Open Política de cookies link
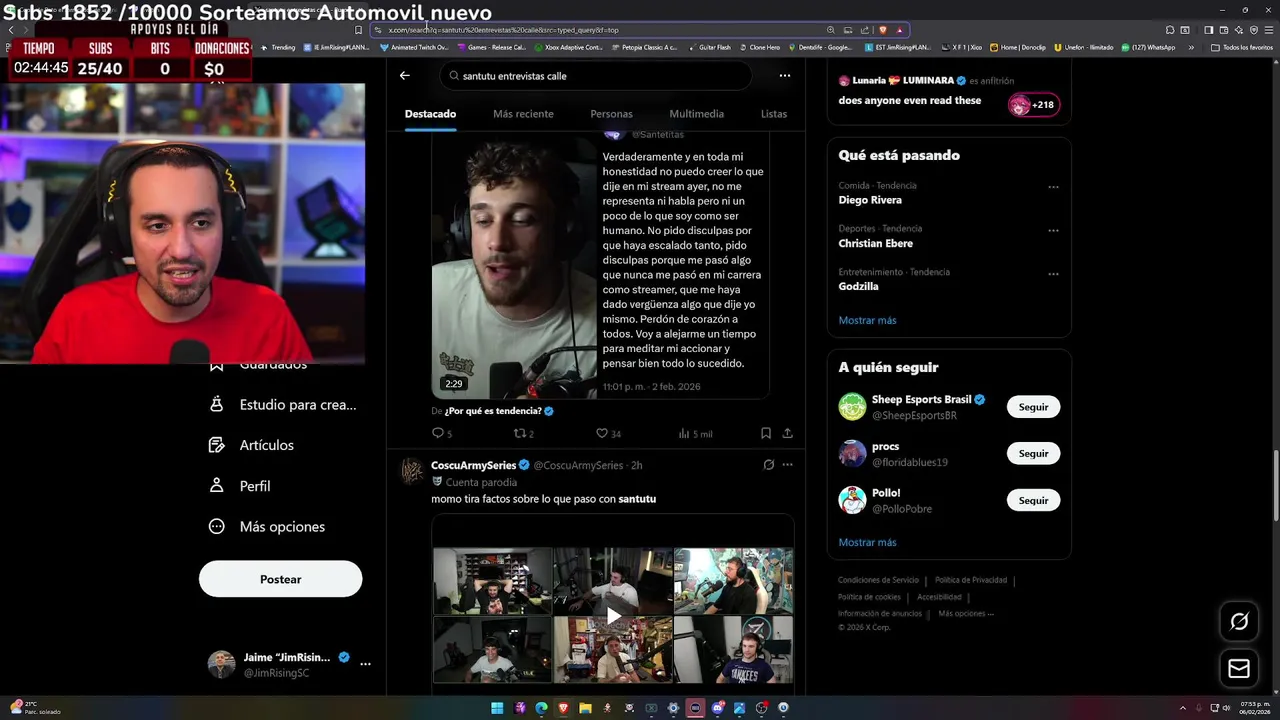This screenshot has width=1280, height=720. click(869, 597)
